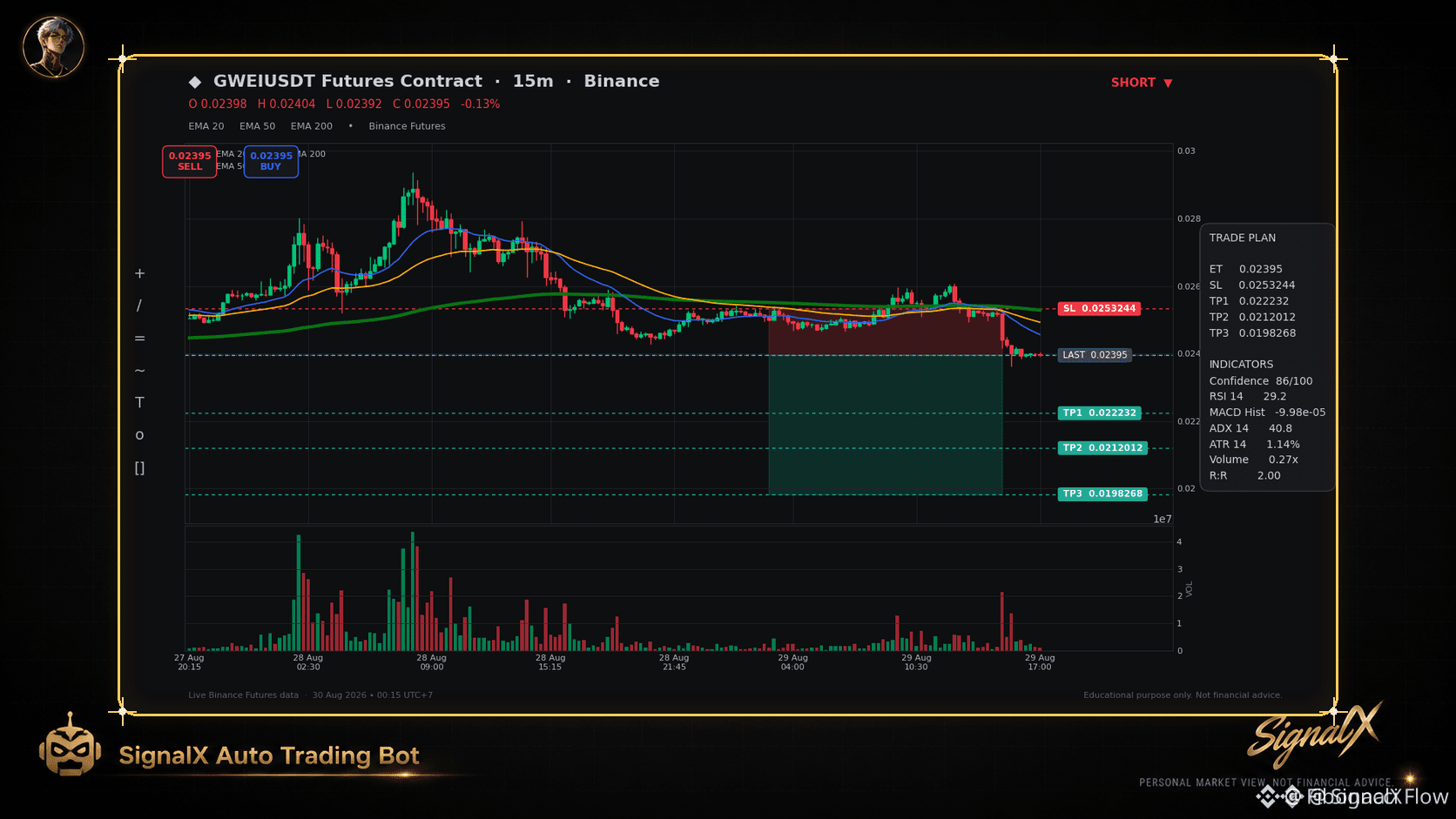Open the profile avatar picture
The width and height of the screenshot is (1456, 819).
click(53, 47)
